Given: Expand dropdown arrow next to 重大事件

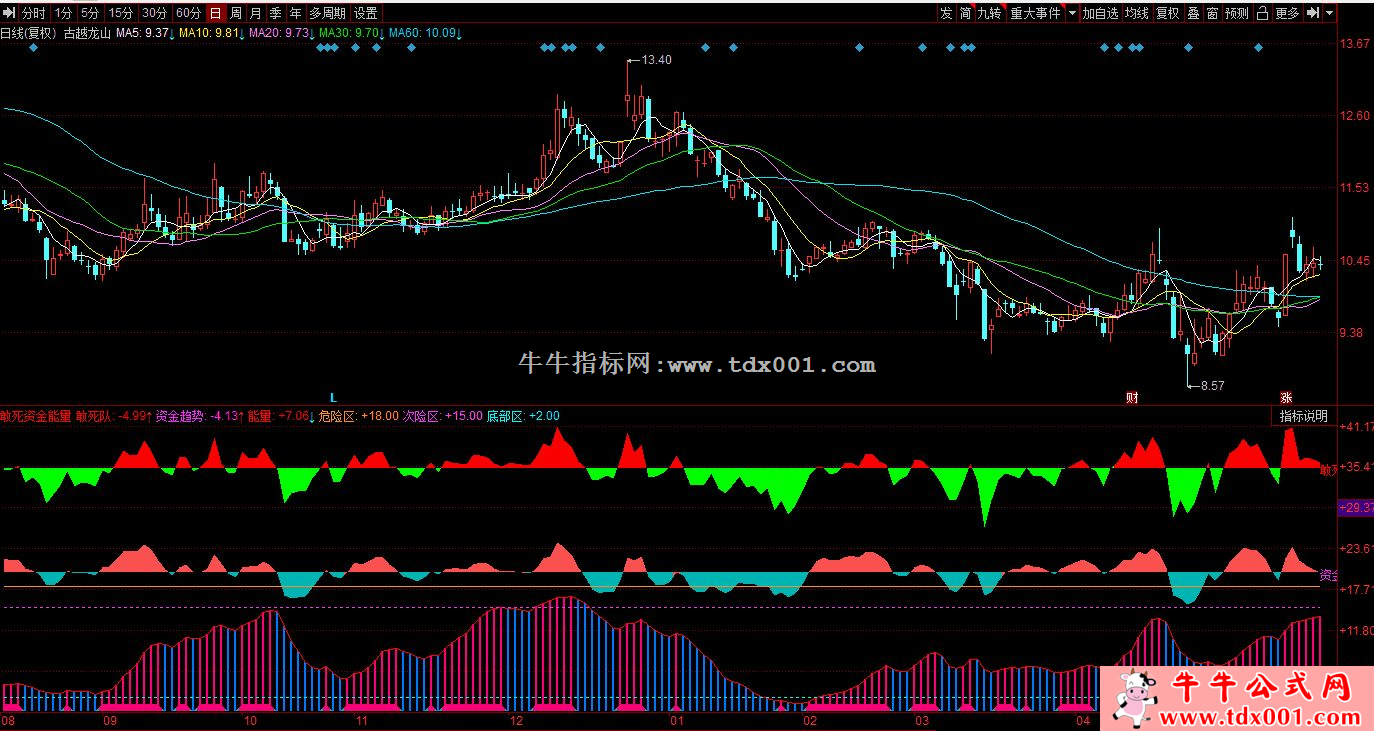Looking at the screenshot, I should coord(1072,13).
